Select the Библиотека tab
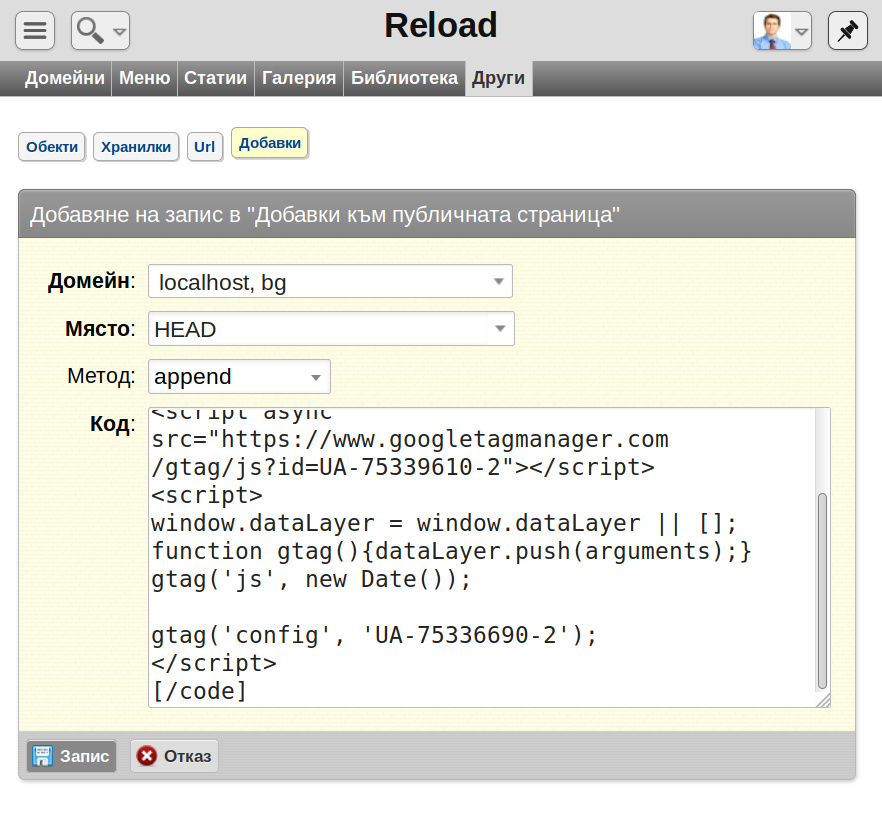 (x=404, y=78)
